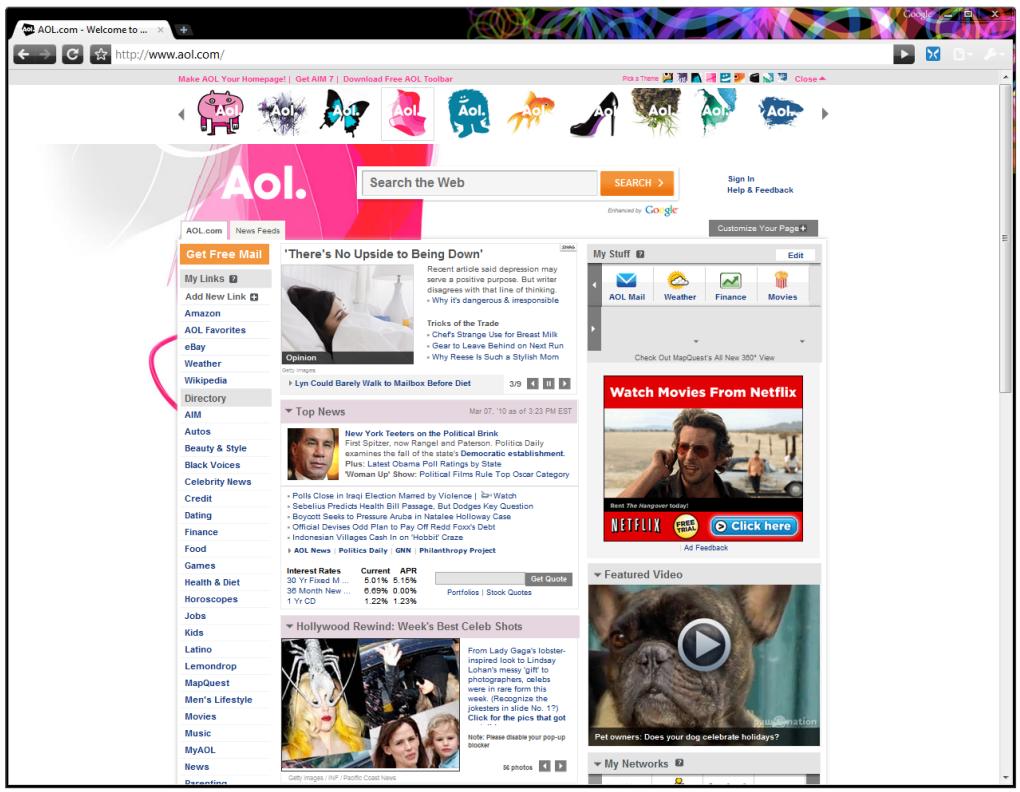Open Make AOL Your Homepage link

click(232, 79)
